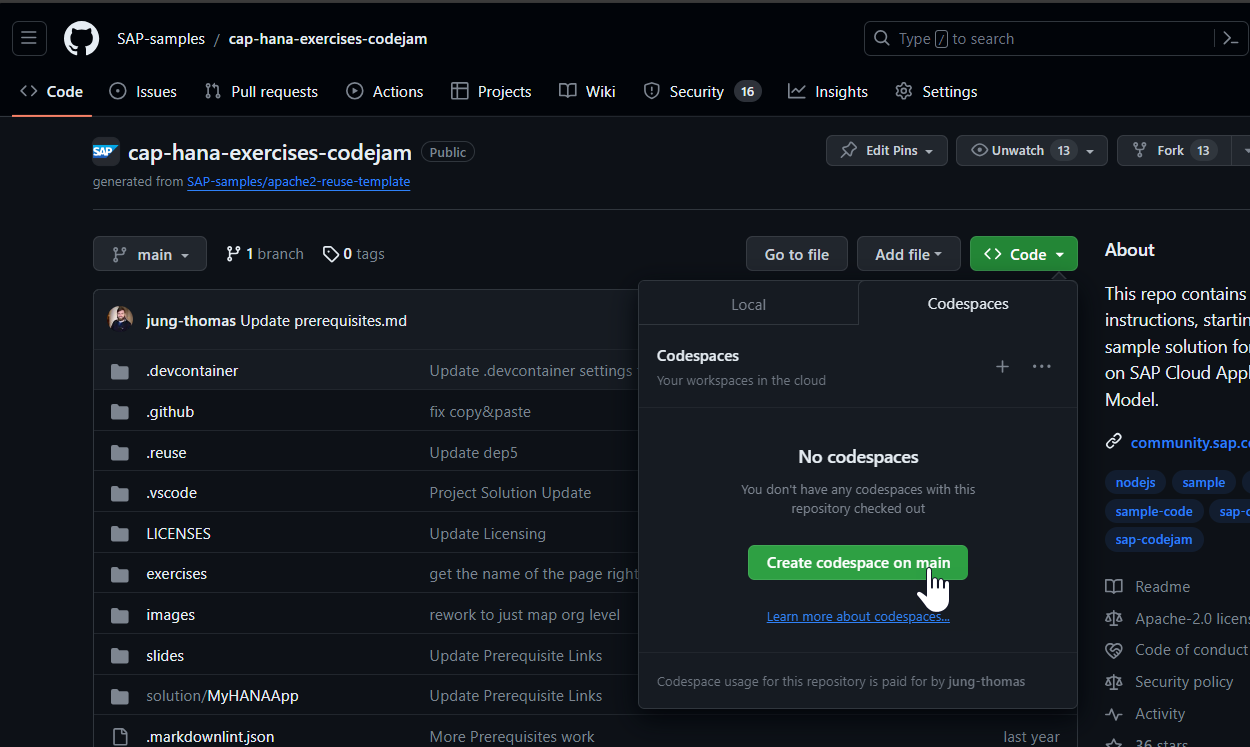The width and height of the screenshot is (1250, 747).
Task: Switch to the Local tab
Action: coord(748,303)
